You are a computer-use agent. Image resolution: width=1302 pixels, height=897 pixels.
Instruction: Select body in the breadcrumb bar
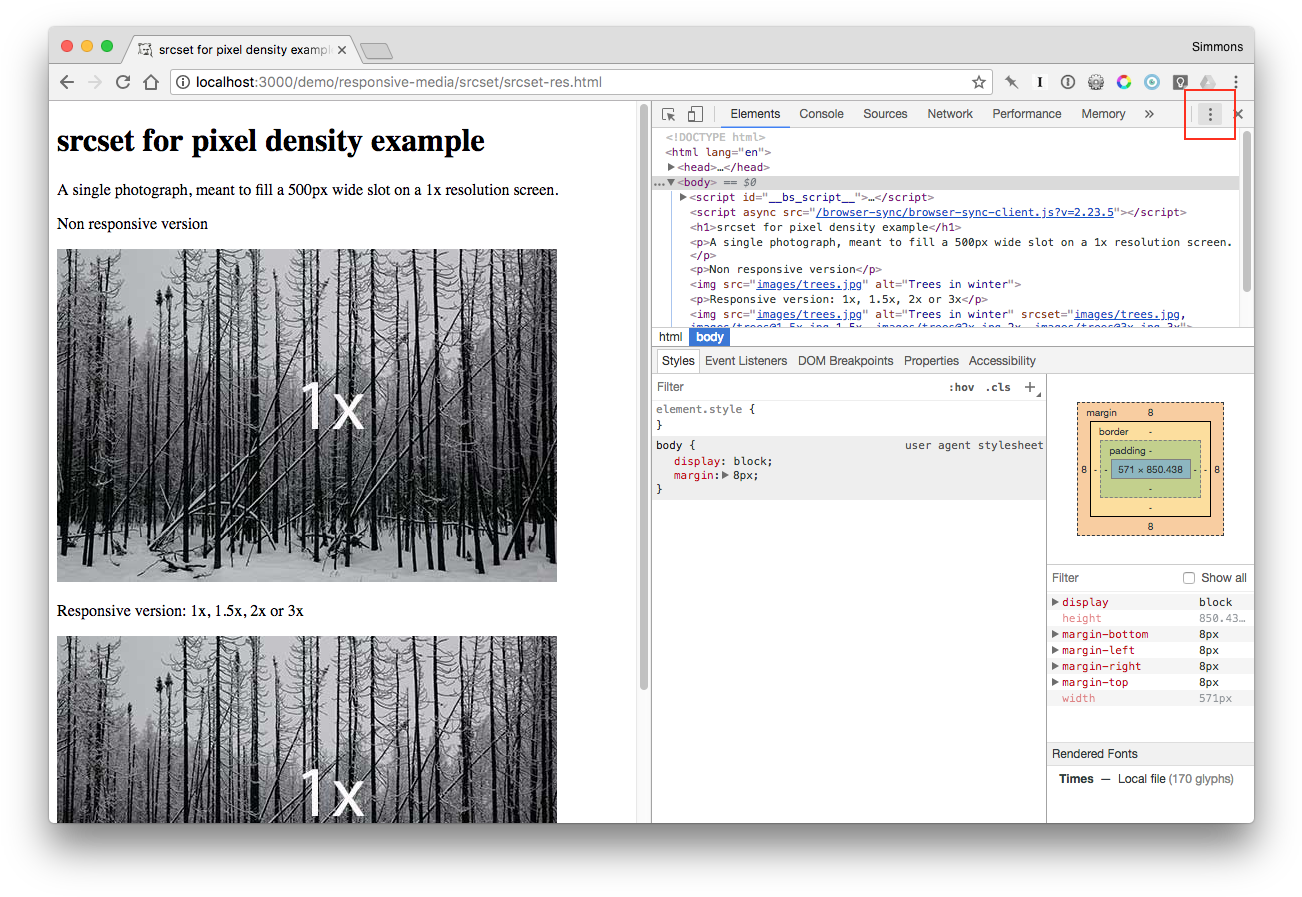tap(709, 337)
